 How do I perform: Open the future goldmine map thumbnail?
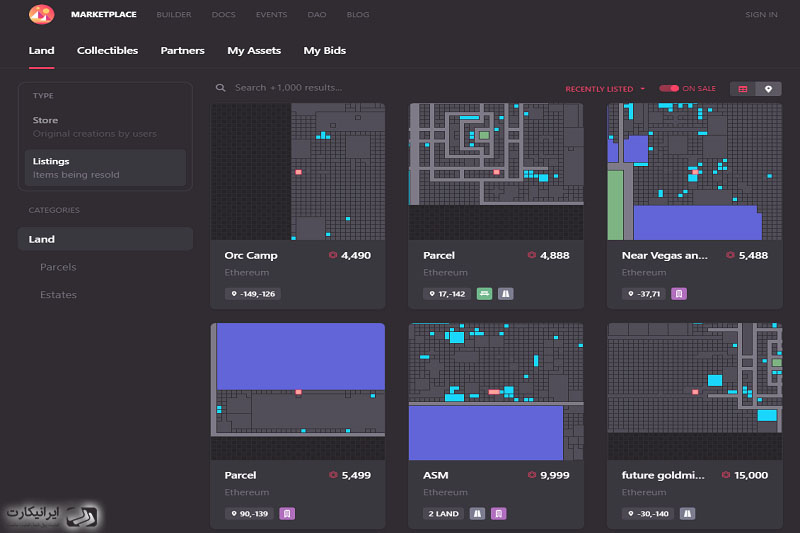[x=694, y=391]
